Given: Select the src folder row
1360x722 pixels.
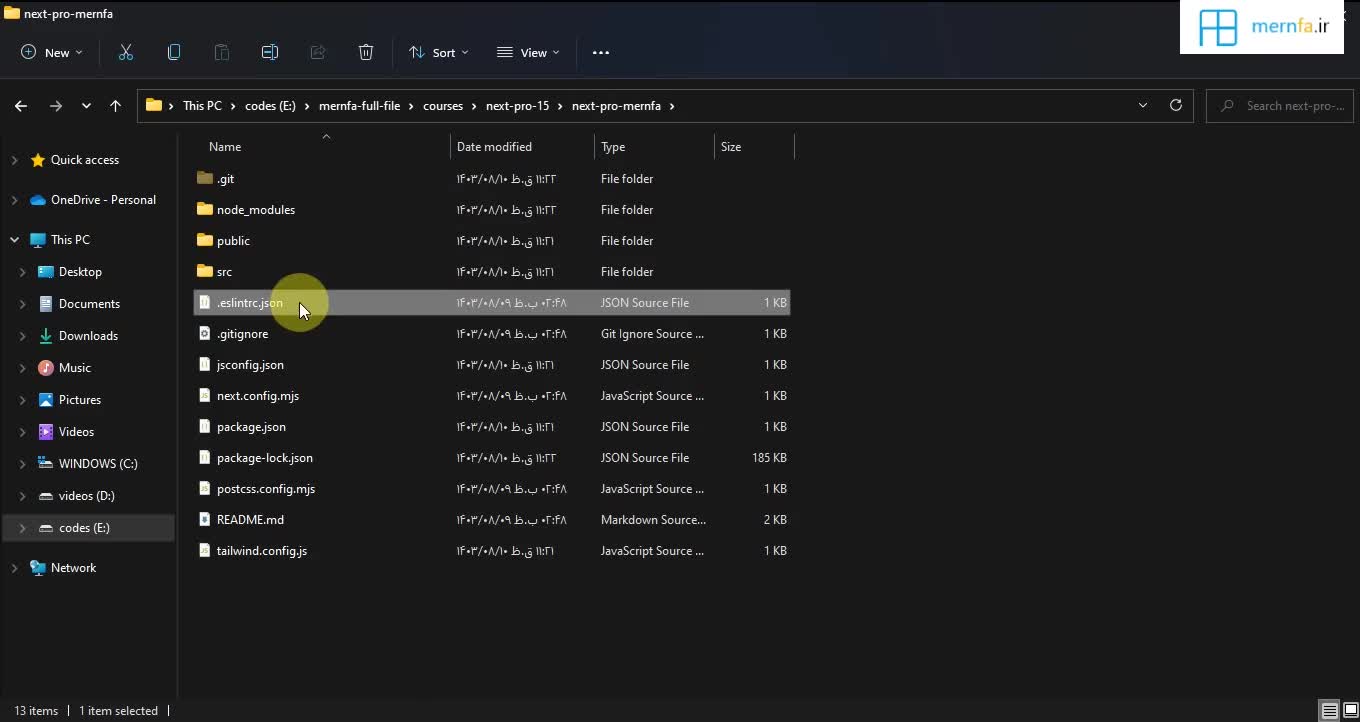Looking at the screenshot, I should pos(492,272).
